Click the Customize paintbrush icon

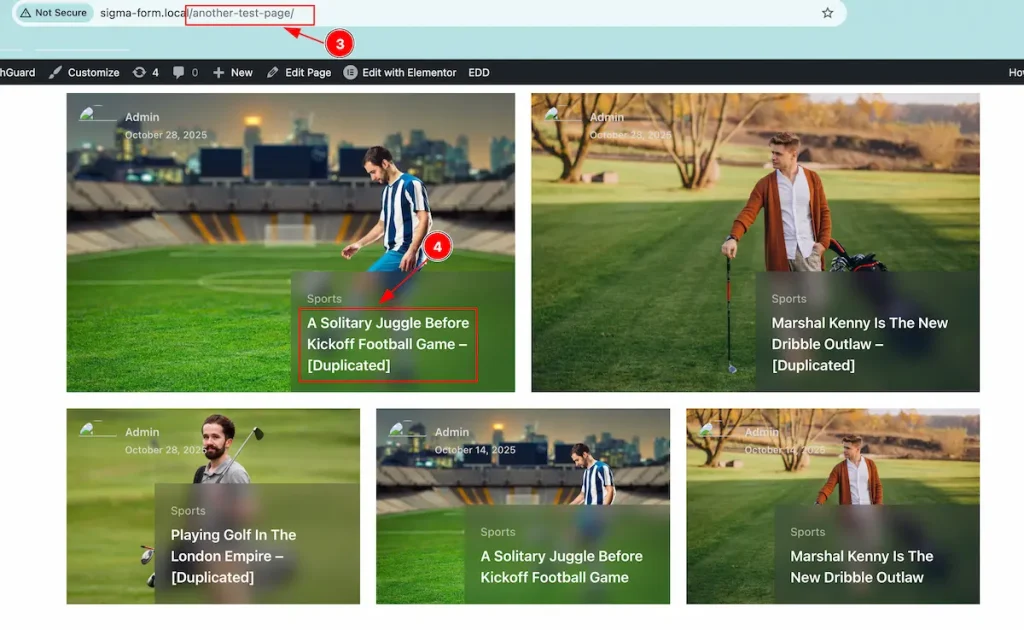(55, 72)
